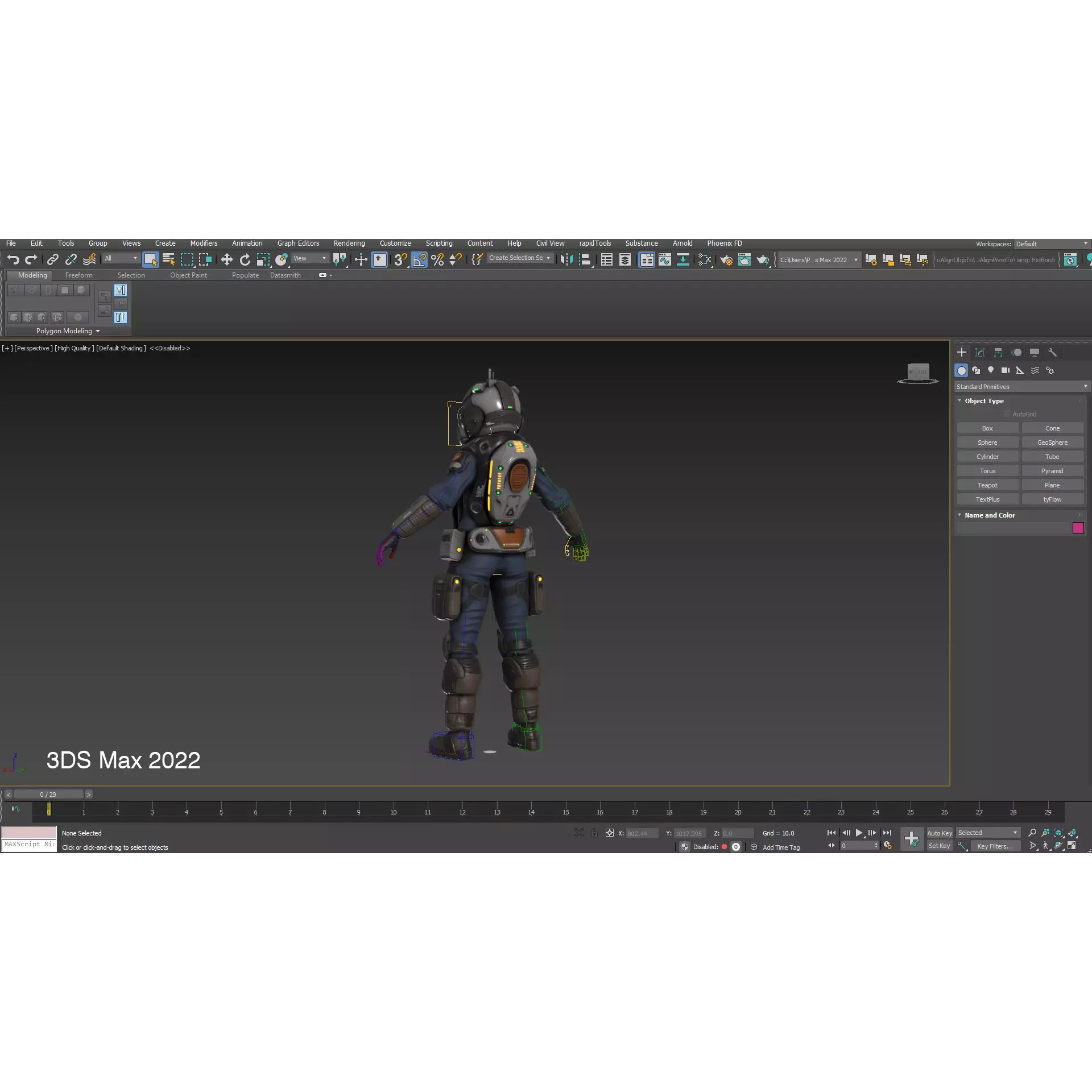Open the Rendering menu
This screenshot has height=1092, width=1092.
coord(349,243)
